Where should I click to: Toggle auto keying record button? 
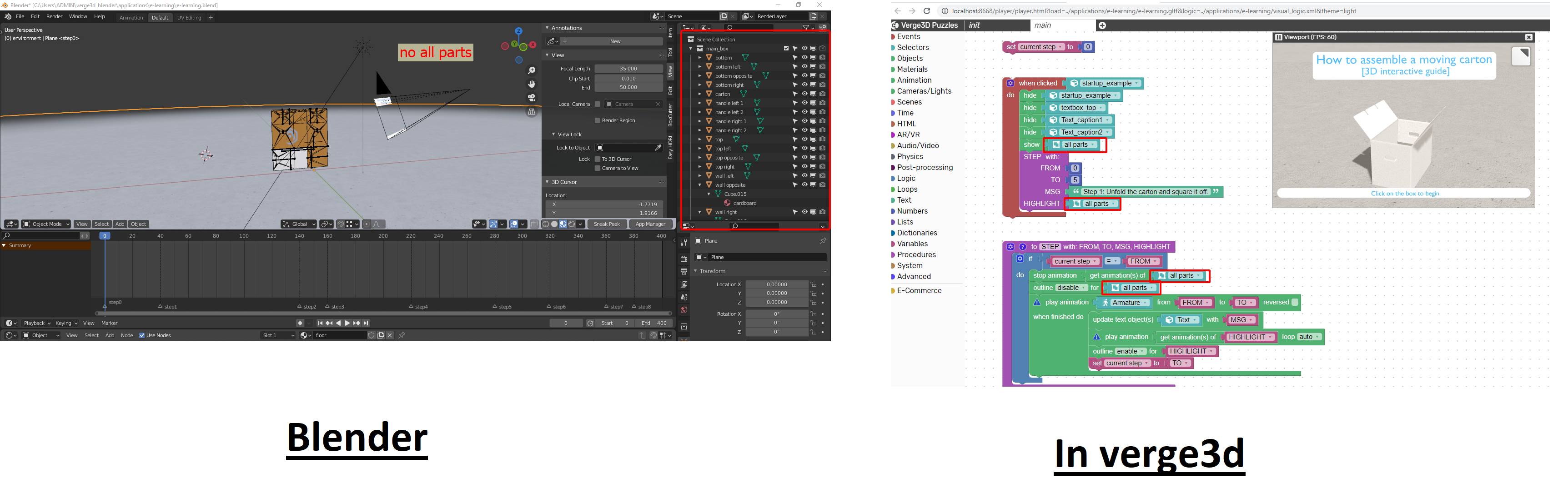coord(300,324)
